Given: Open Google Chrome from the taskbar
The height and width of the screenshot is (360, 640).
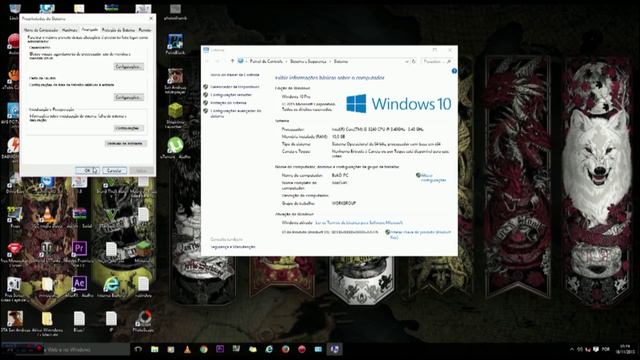Looking at the screenshot, I should point(204,349).
